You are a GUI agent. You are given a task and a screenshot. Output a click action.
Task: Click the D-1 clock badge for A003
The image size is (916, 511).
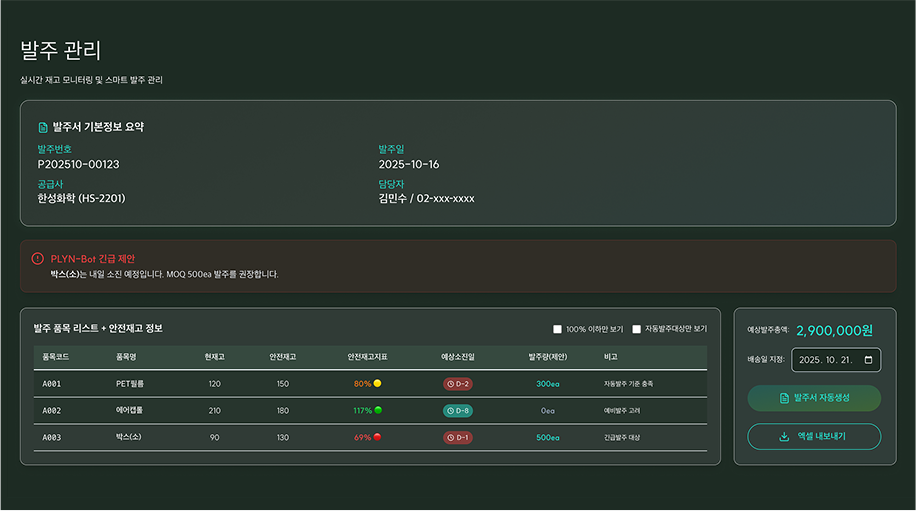[459, 438]
